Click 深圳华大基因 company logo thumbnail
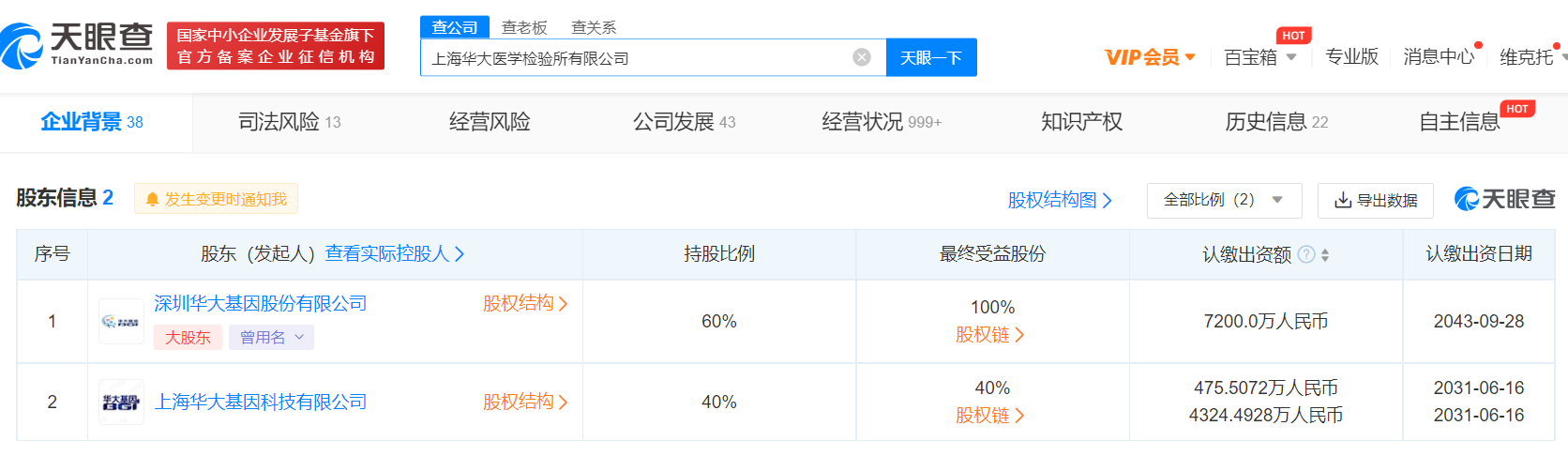1568x456 pixels. point(121,322)
